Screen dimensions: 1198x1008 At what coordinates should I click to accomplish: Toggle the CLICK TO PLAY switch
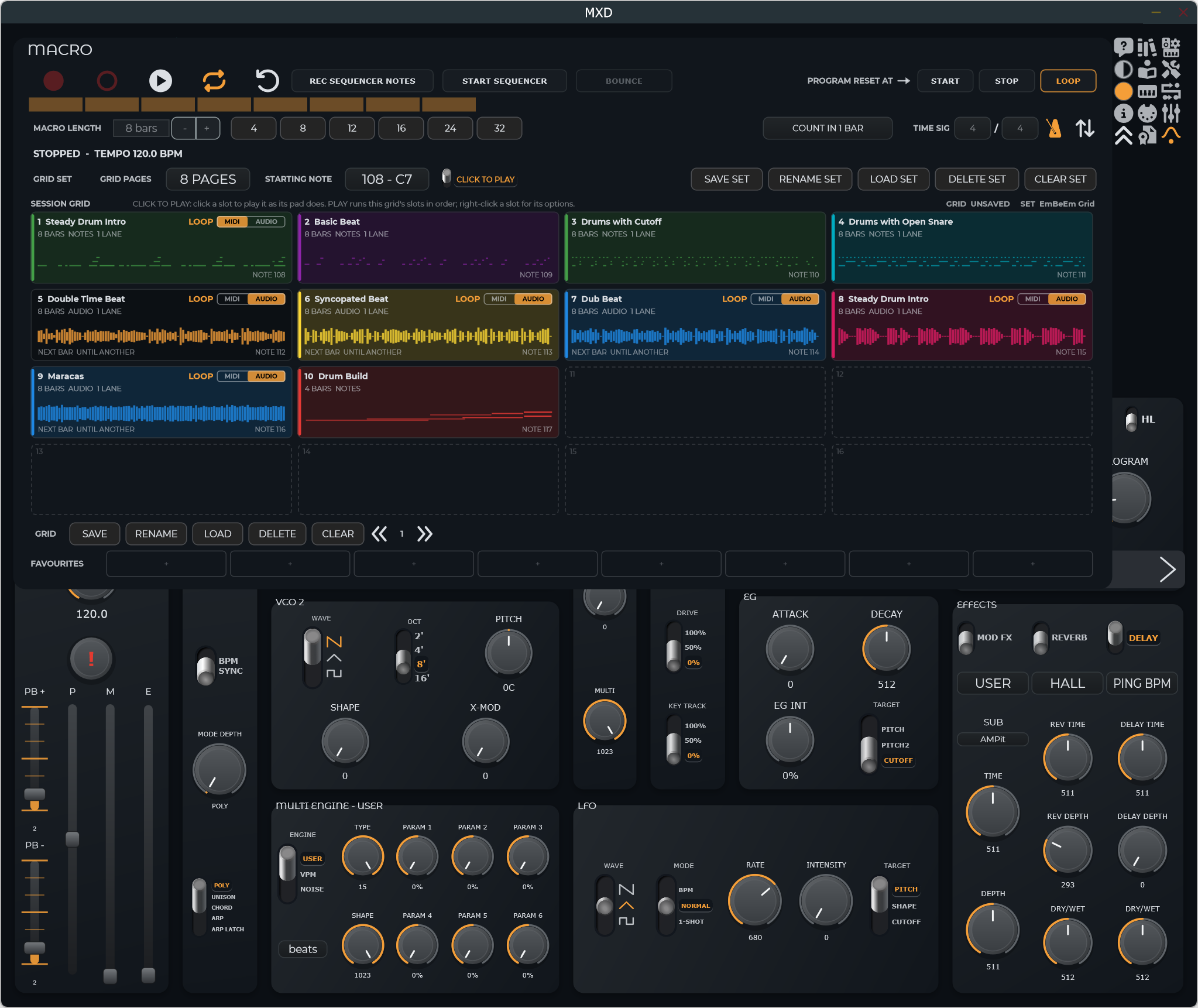[x=447, y=177]
